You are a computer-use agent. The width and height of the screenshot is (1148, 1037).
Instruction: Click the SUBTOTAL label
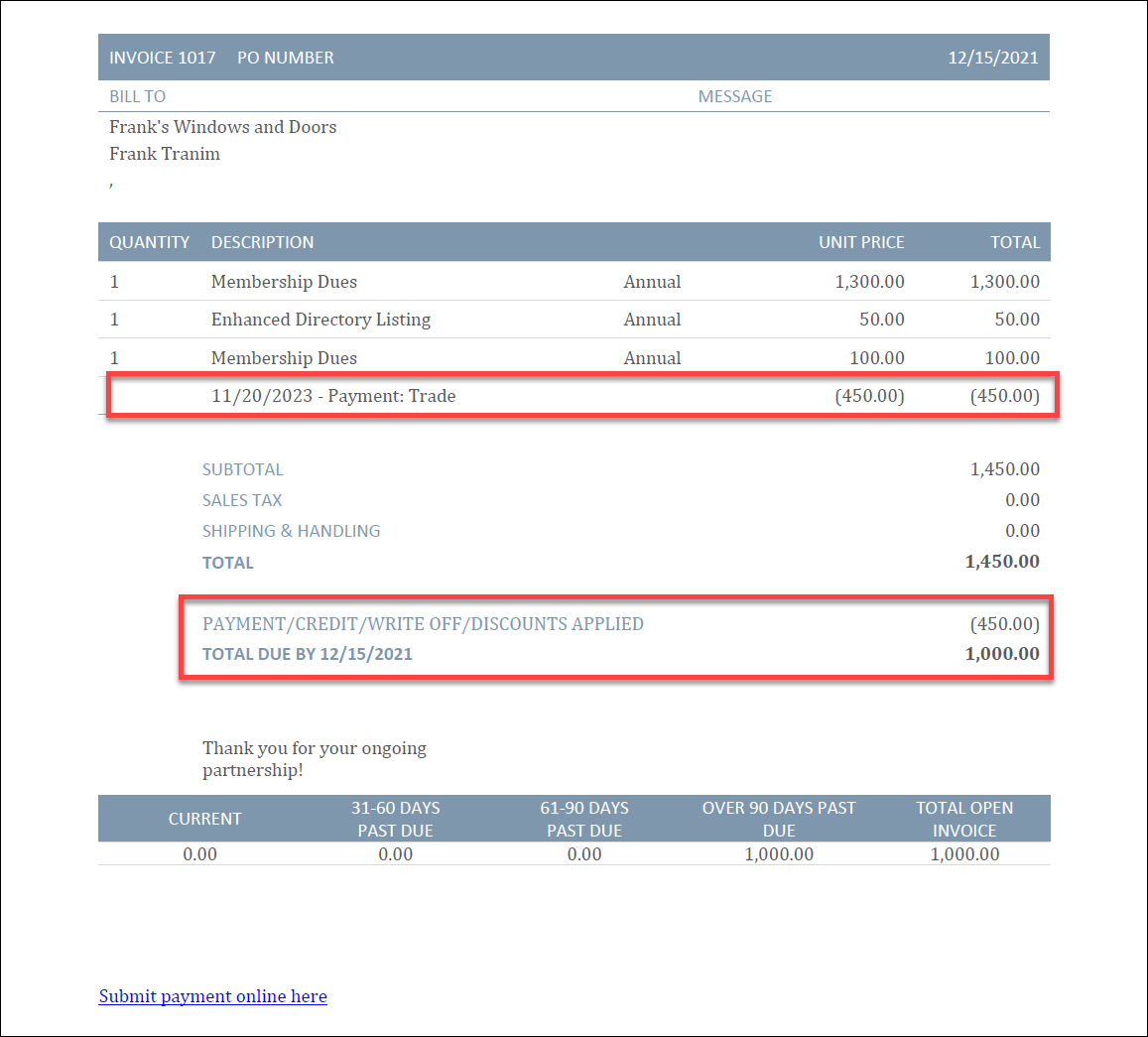(x=243, y=469)
